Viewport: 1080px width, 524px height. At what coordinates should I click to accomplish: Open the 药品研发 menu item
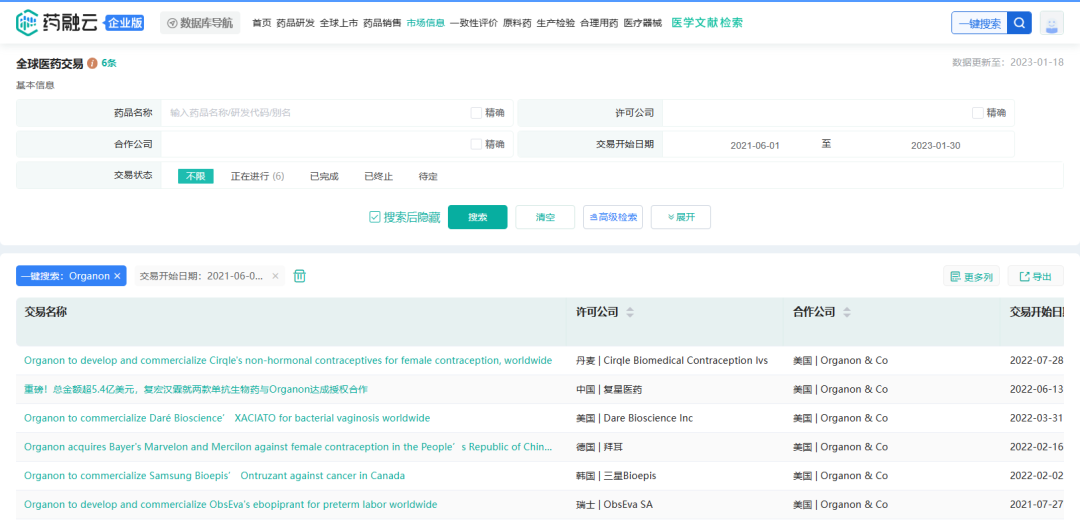click(x=296, y=22)
